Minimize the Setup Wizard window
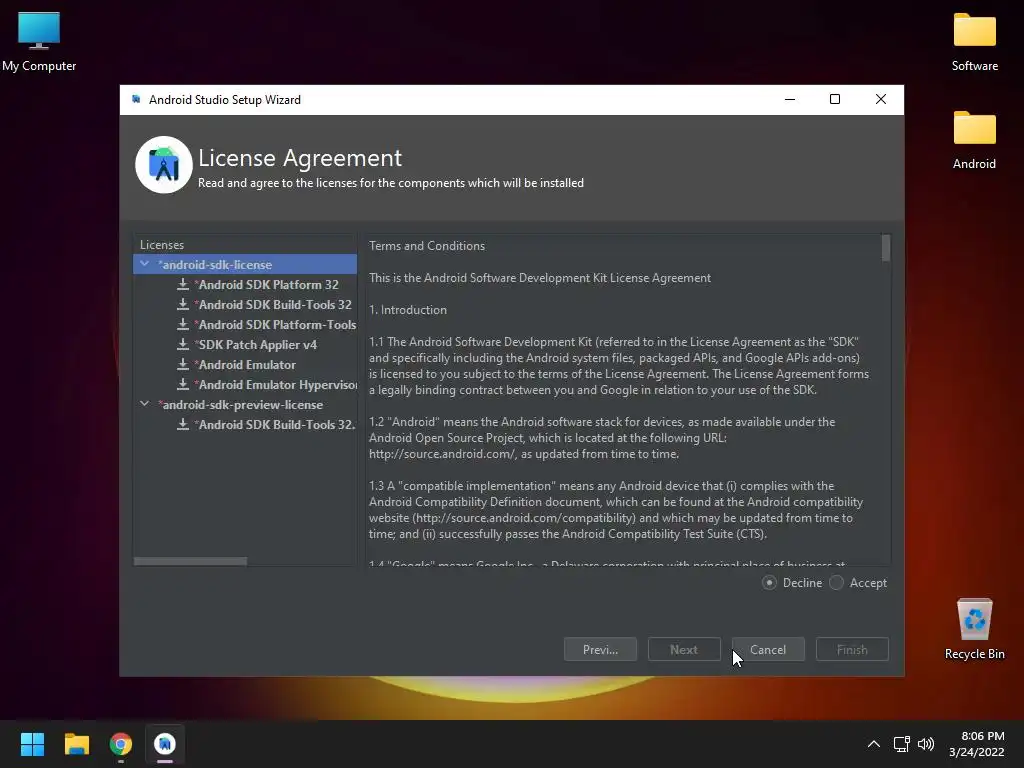 pos(790,99)
